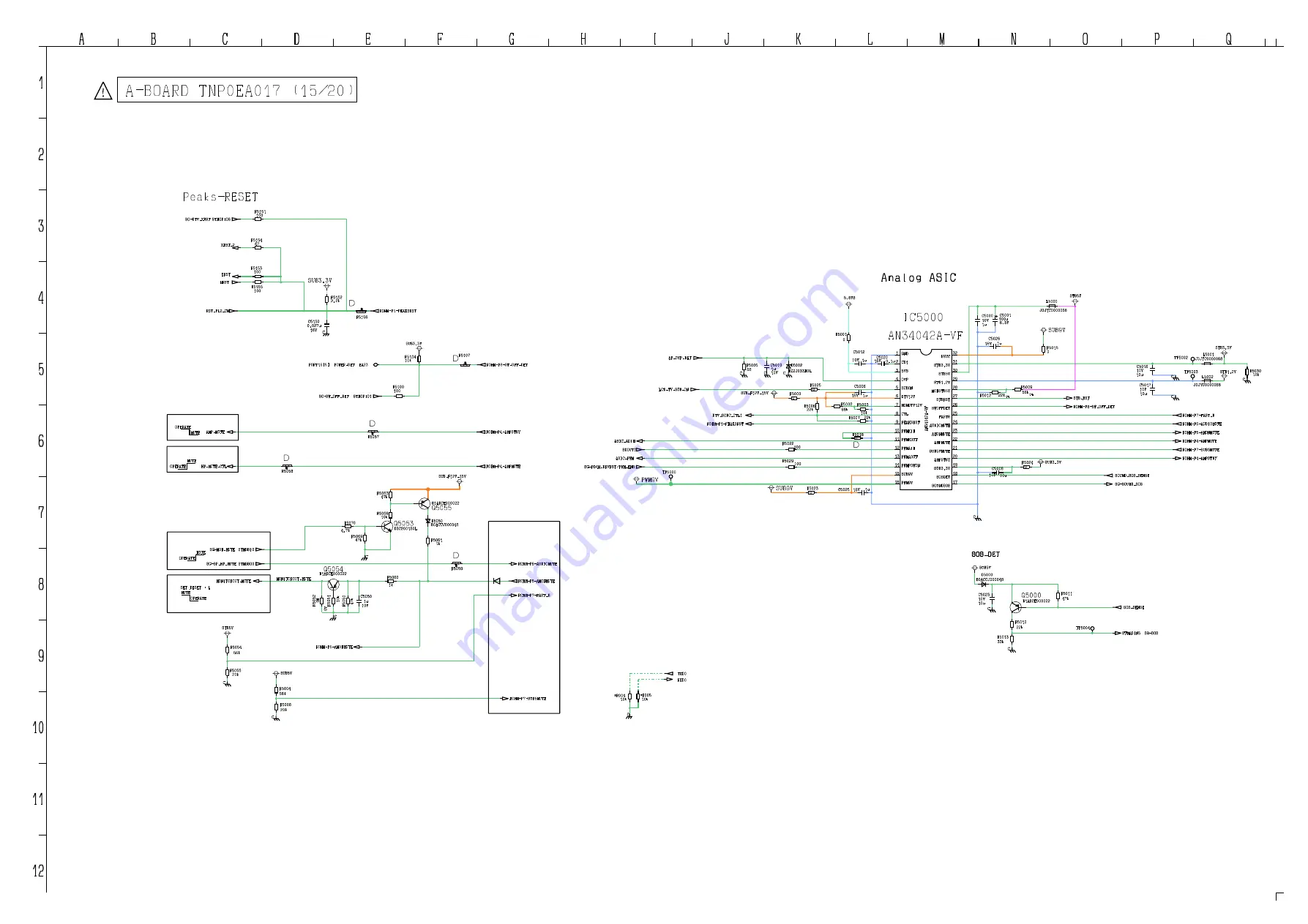Click the AMP-MUTE operate/mute timing box
Screen dimensions: 1308x924
pyautogui.click(x=203, y=427)
